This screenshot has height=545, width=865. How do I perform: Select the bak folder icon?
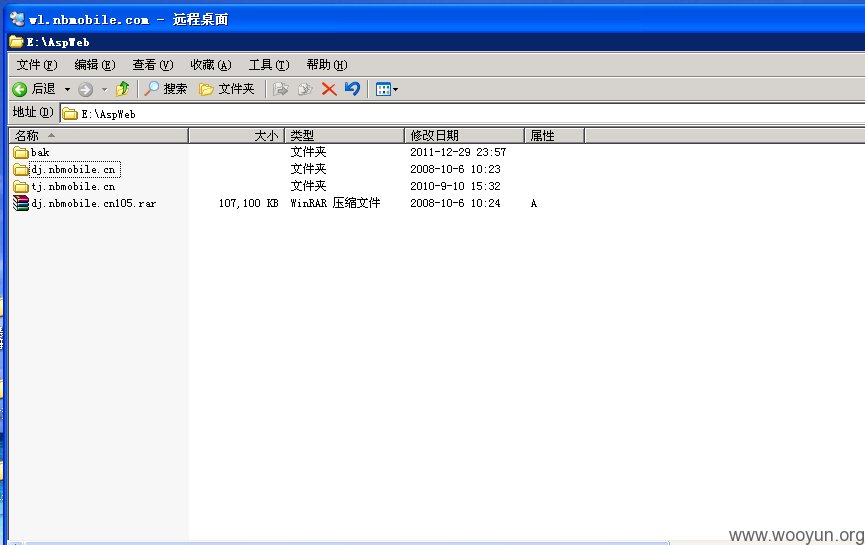click(x=21, y=152)
